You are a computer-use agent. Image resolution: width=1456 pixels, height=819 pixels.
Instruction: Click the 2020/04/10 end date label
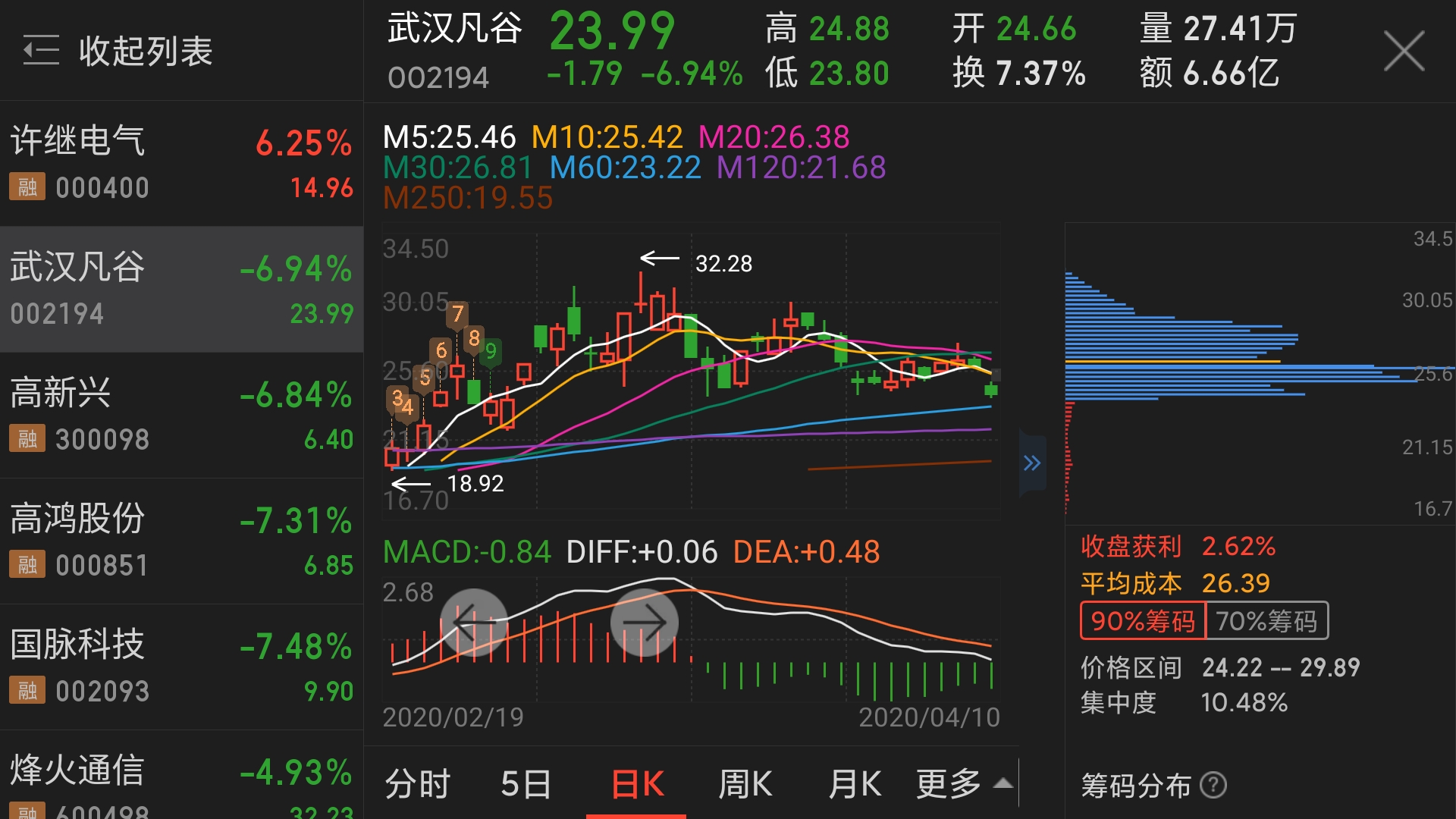pyautogui.click(x=929, y=717)
